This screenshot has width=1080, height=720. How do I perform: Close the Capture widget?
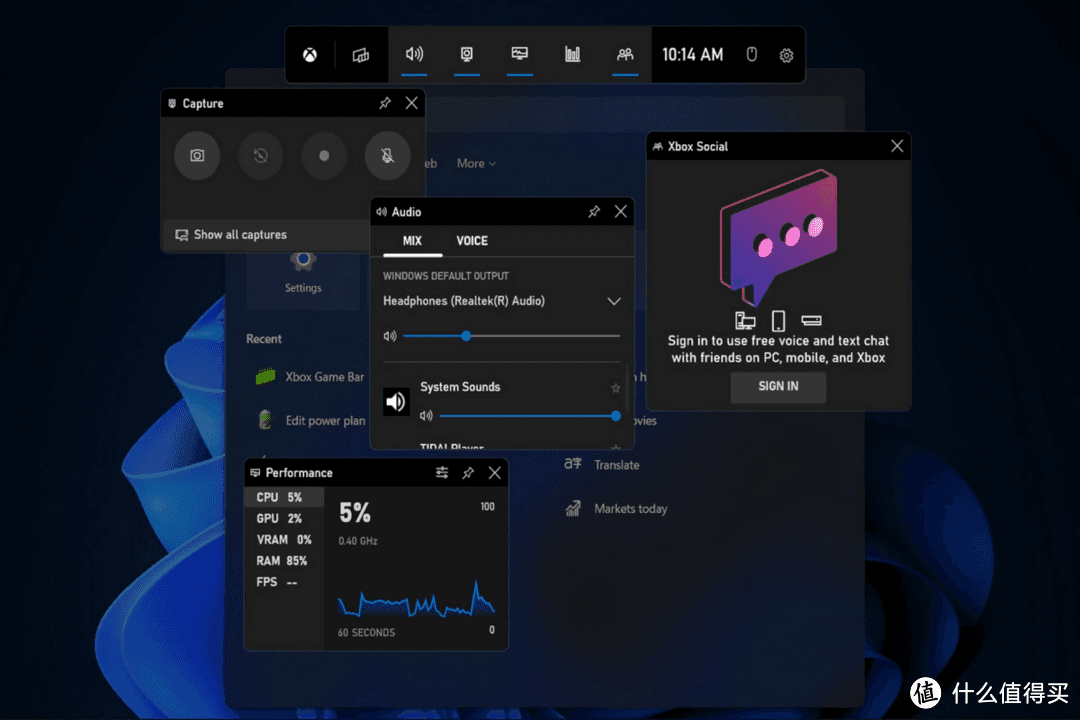[x=411, y=103]
